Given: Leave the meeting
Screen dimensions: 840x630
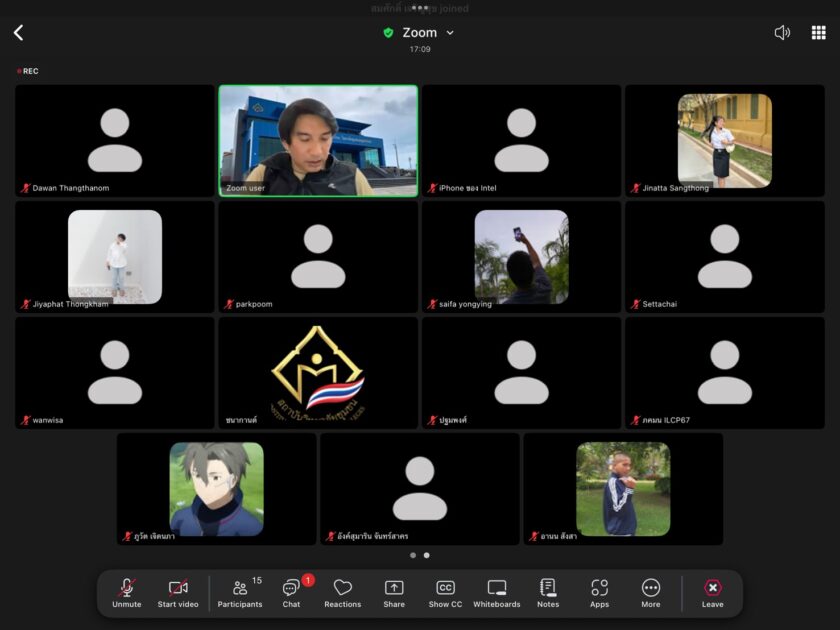Looking at the screenshot, I should pos(712,593).
